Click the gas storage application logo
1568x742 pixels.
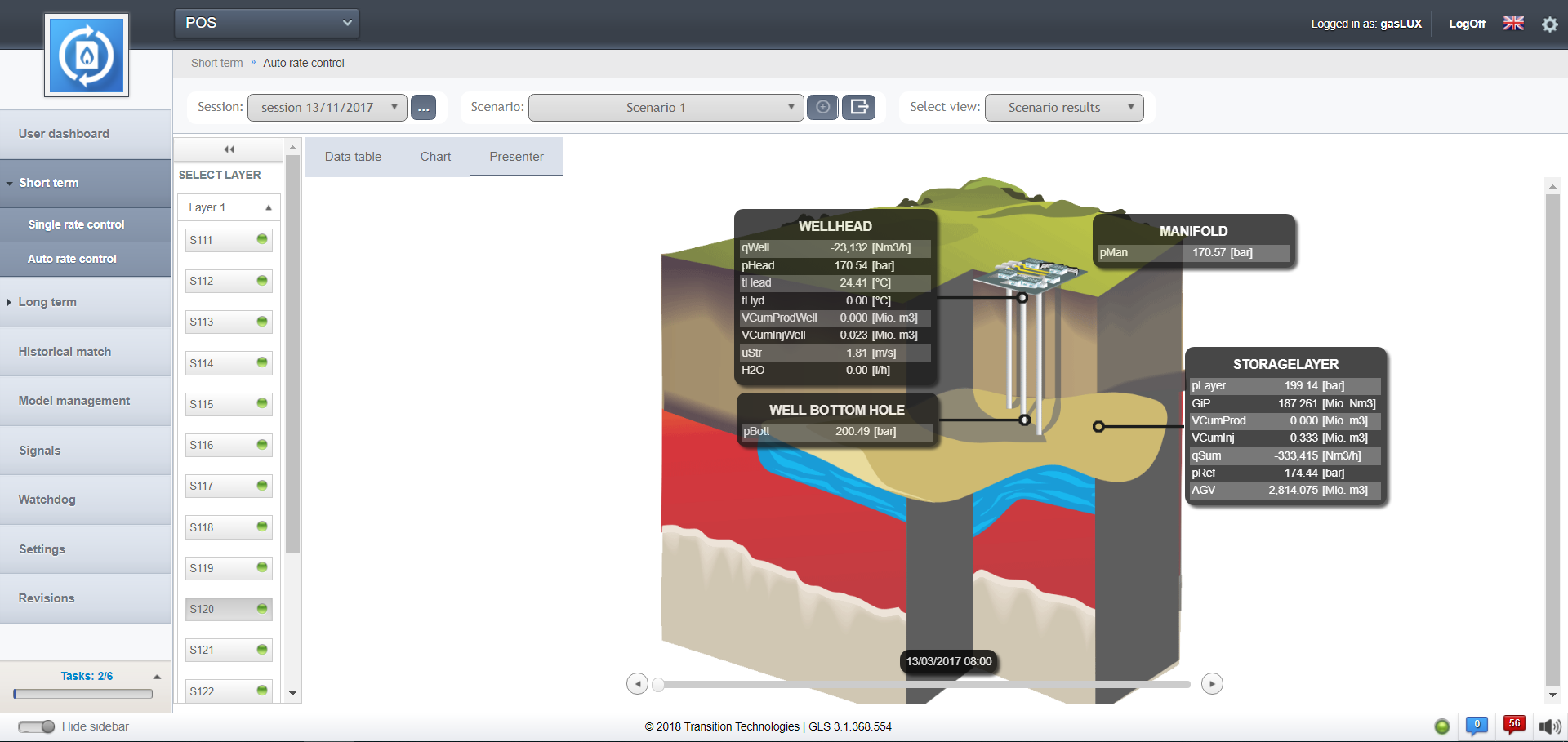coord(87,56)
